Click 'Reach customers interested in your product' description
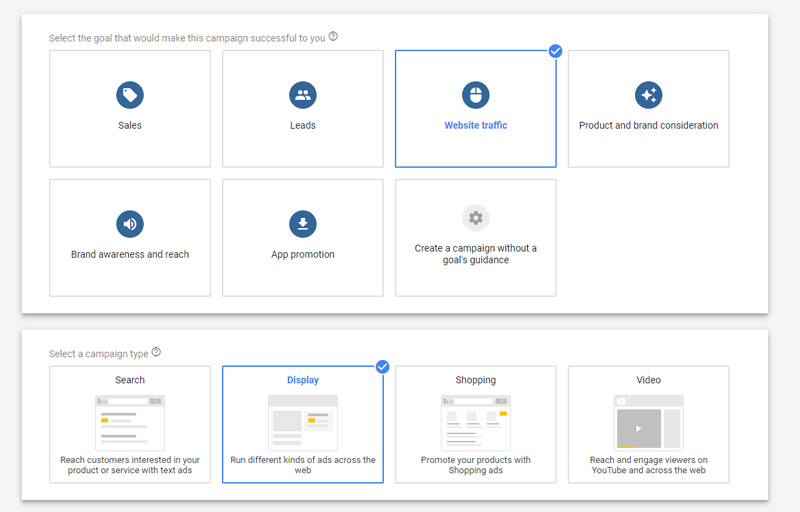Image resolution: width=800 pixels, height=512 pixels. click(x=130, y=465)
